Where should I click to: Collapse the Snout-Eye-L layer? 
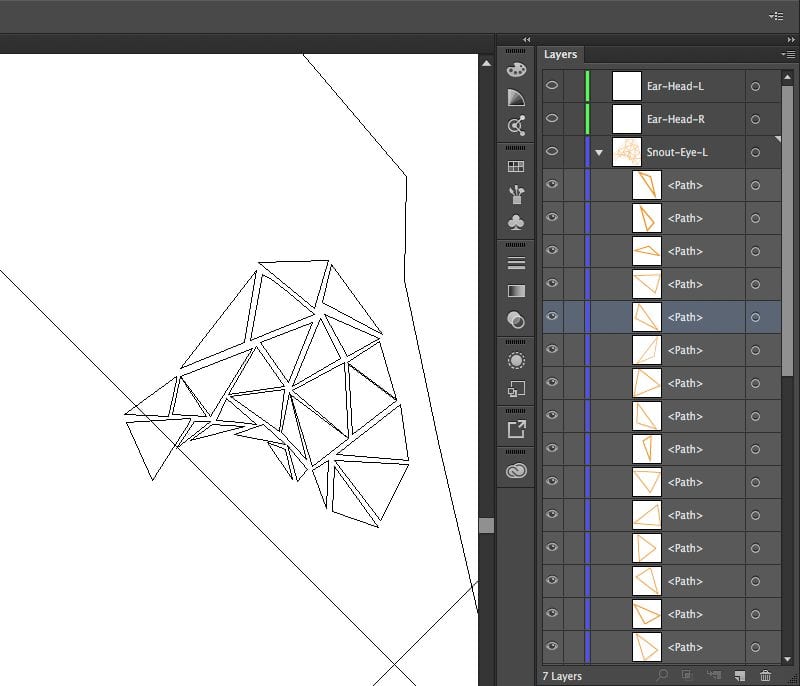tap(599, 153)
